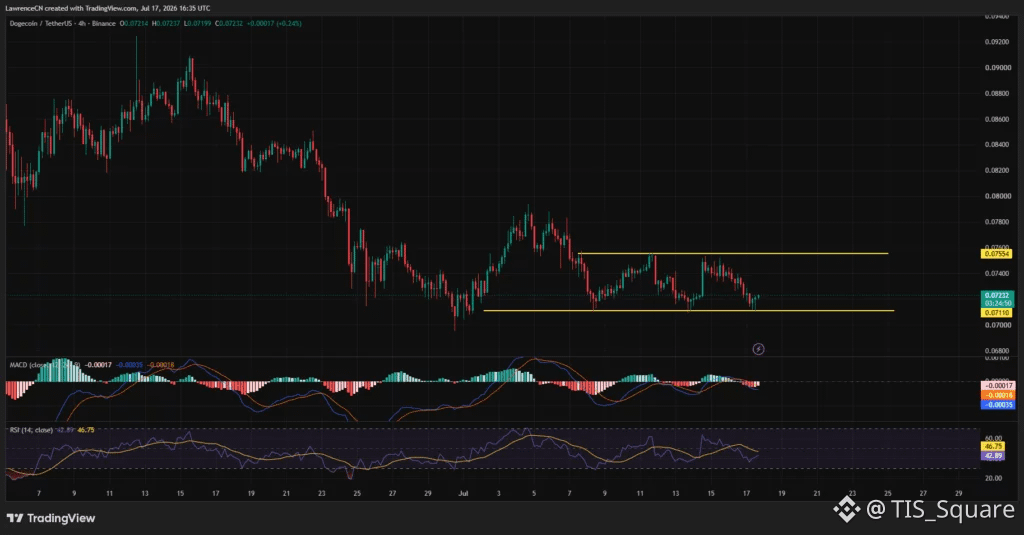
Task: Click the yellow 0.07110 price label
Action: [997, 313]
